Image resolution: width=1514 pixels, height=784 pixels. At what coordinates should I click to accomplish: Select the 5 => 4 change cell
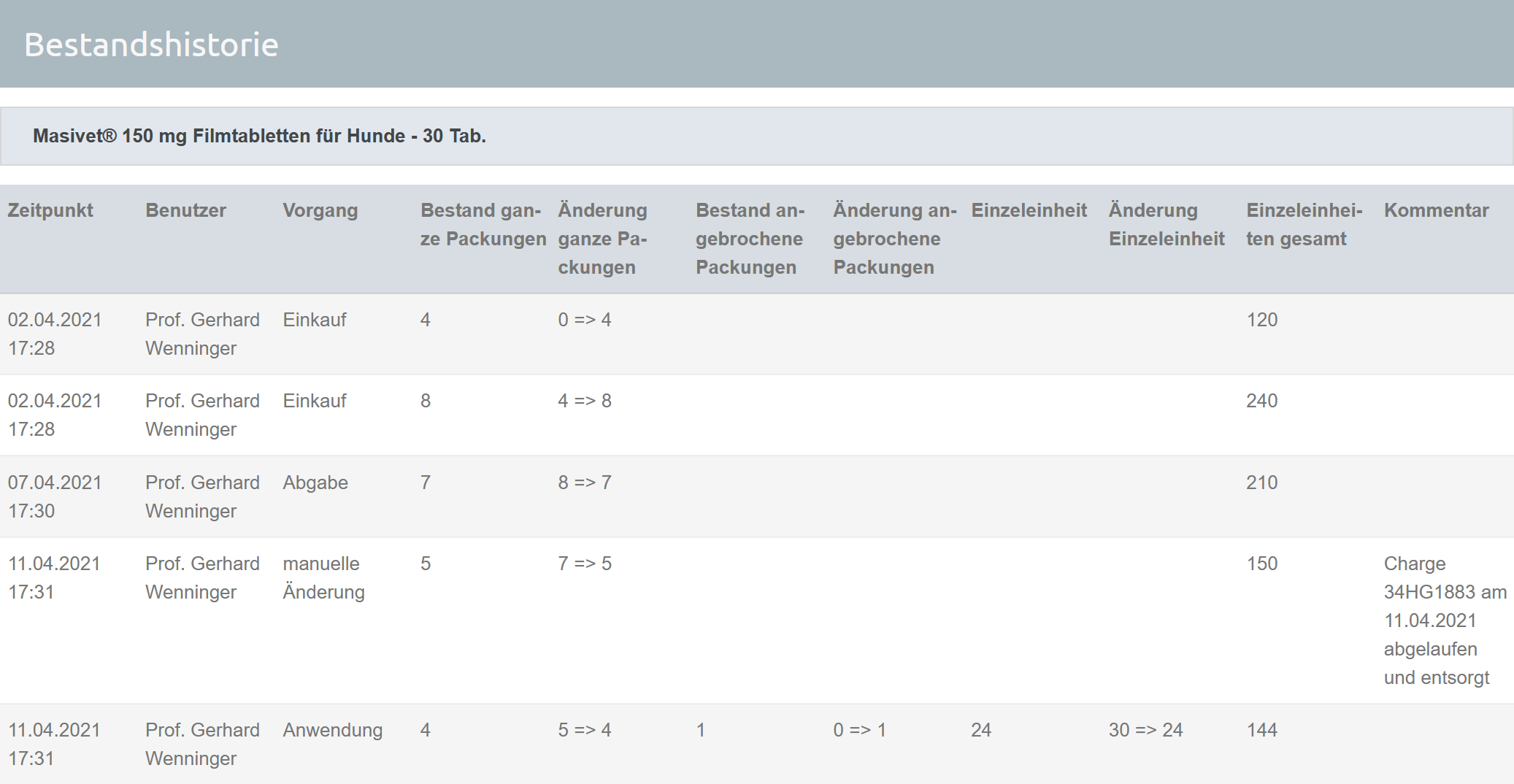pyautogui.click(x=584, y=730)
